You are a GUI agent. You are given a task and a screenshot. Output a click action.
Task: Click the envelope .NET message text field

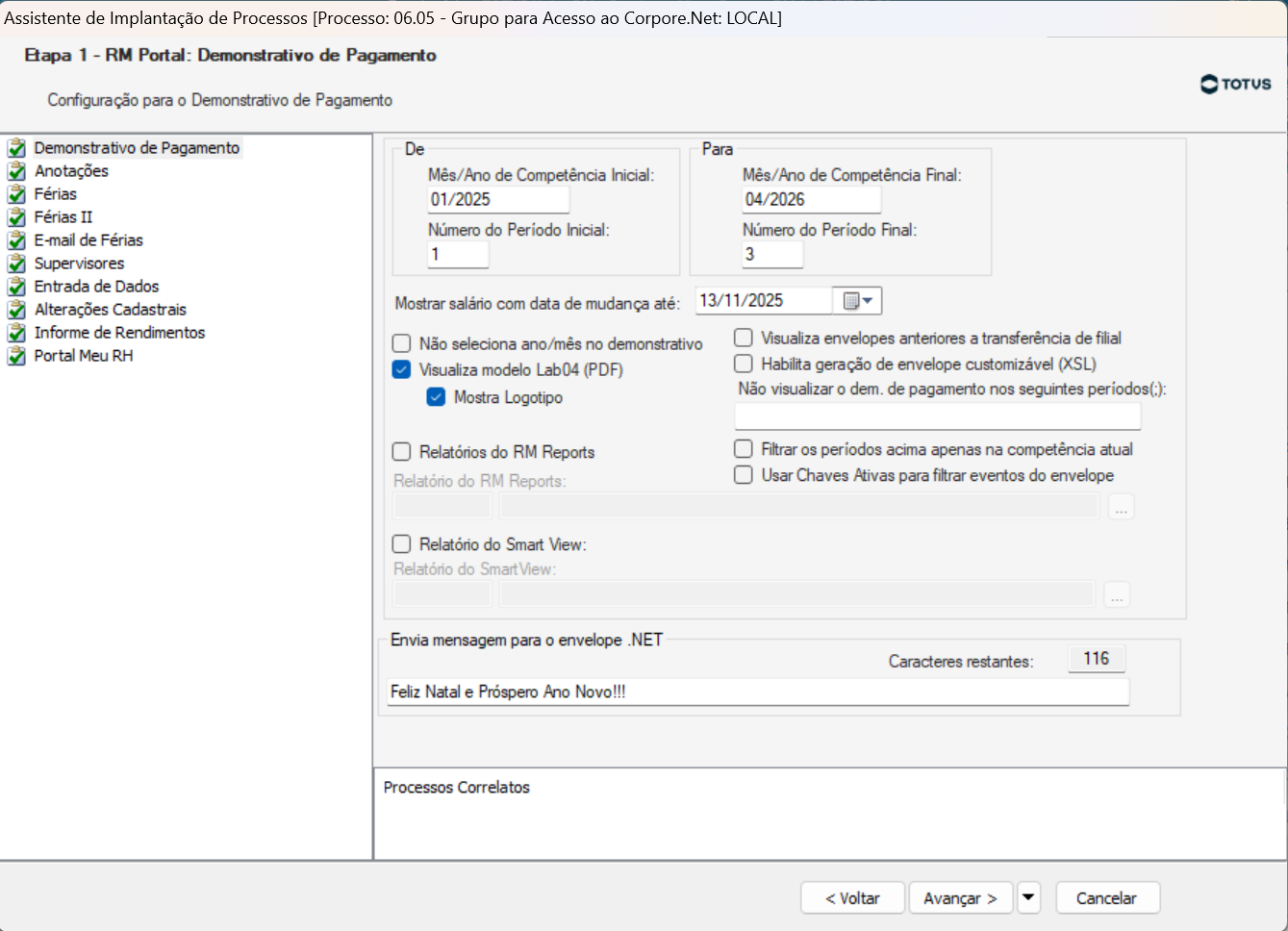(757, 692)
